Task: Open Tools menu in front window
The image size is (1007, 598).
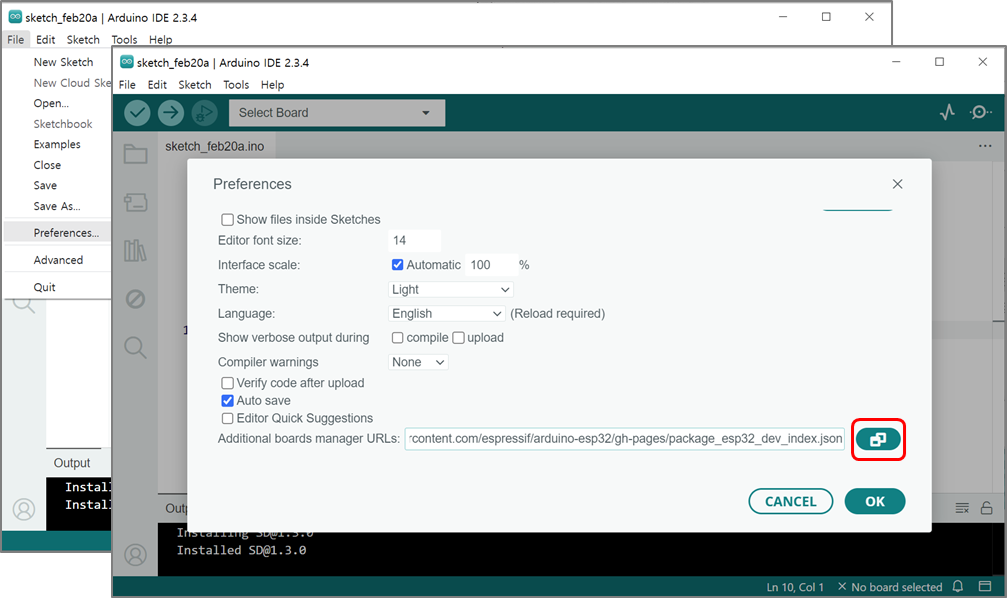Action: [x=236, y=85]
